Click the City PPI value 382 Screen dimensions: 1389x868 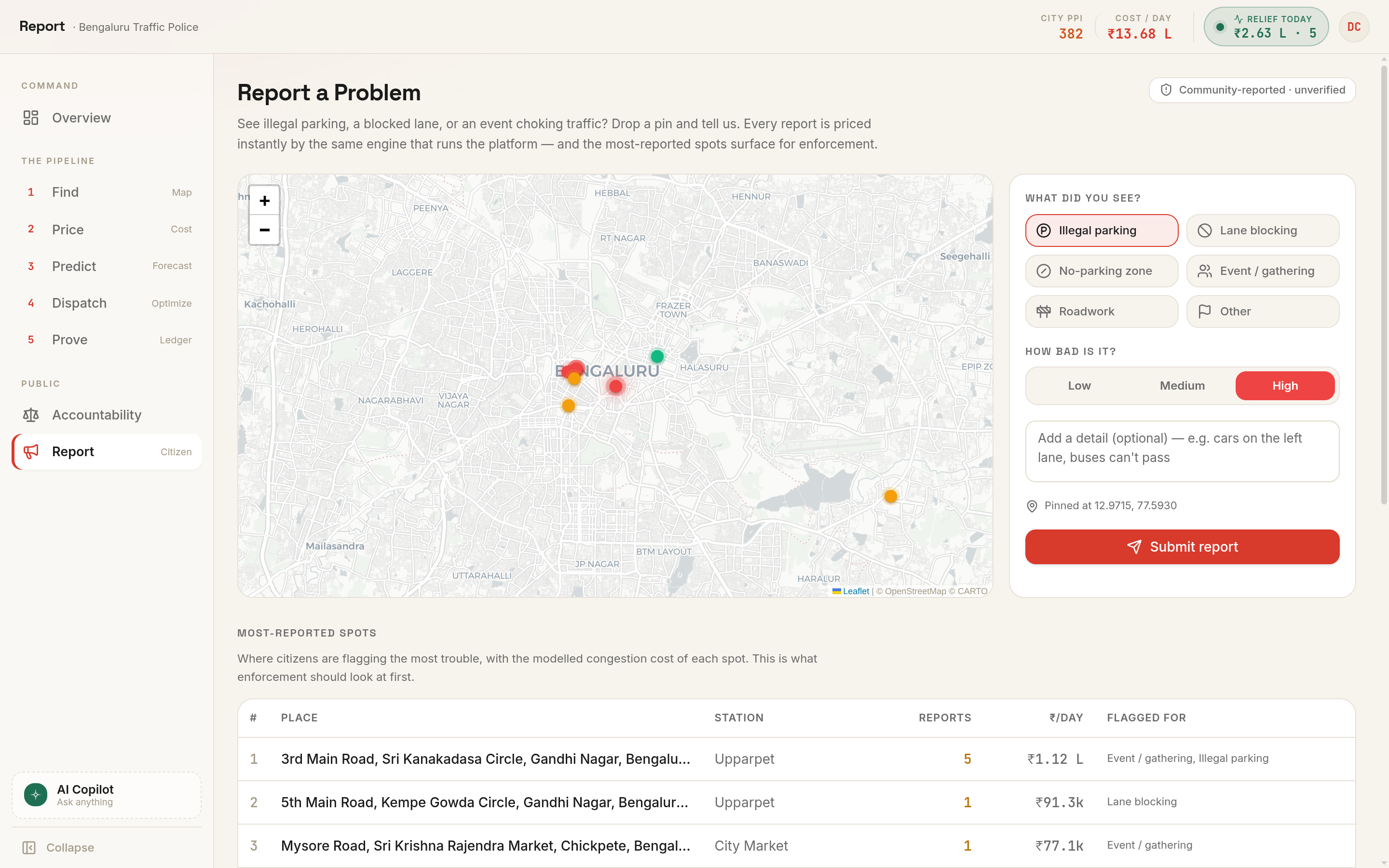click(x=1071, y=34)
